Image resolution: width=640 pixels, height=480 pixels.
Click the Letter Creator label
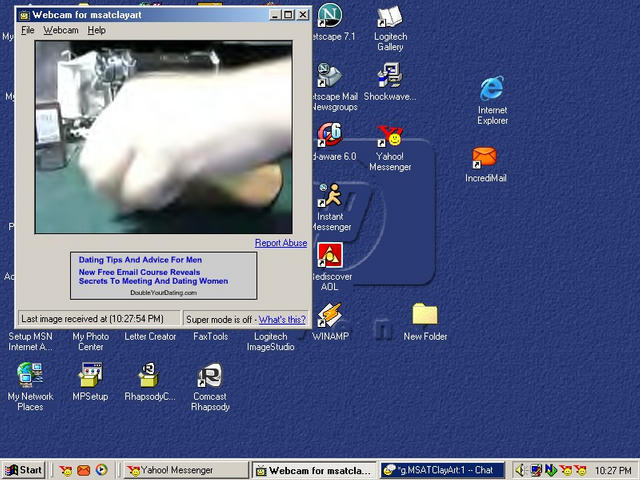pyautogui.click(x=150, y=337)
